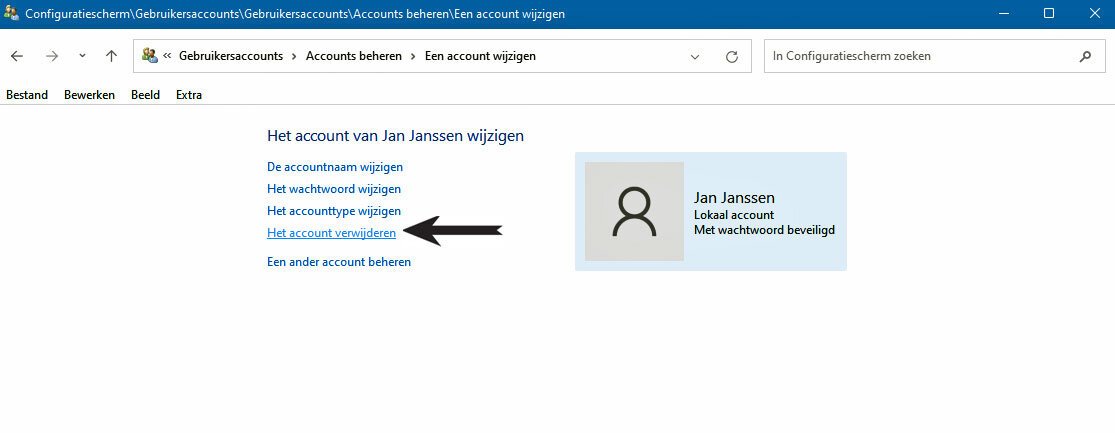Image resolution: width=1115 pixels, height=433 pixels.
Task: Click Een ander account beheren link
Action: [339, 262]
